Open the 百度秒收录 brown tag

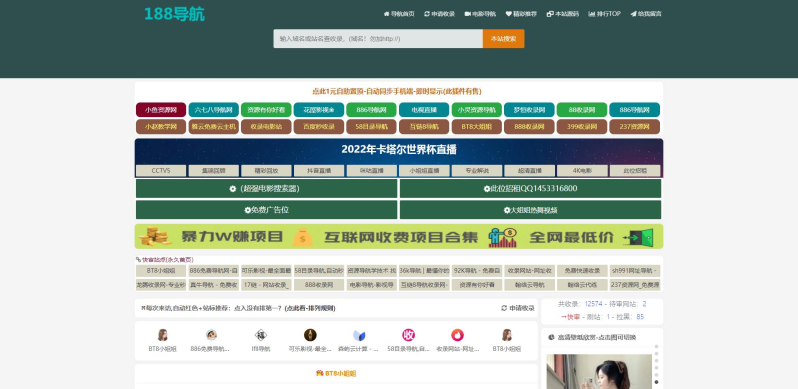pos(319,127)
